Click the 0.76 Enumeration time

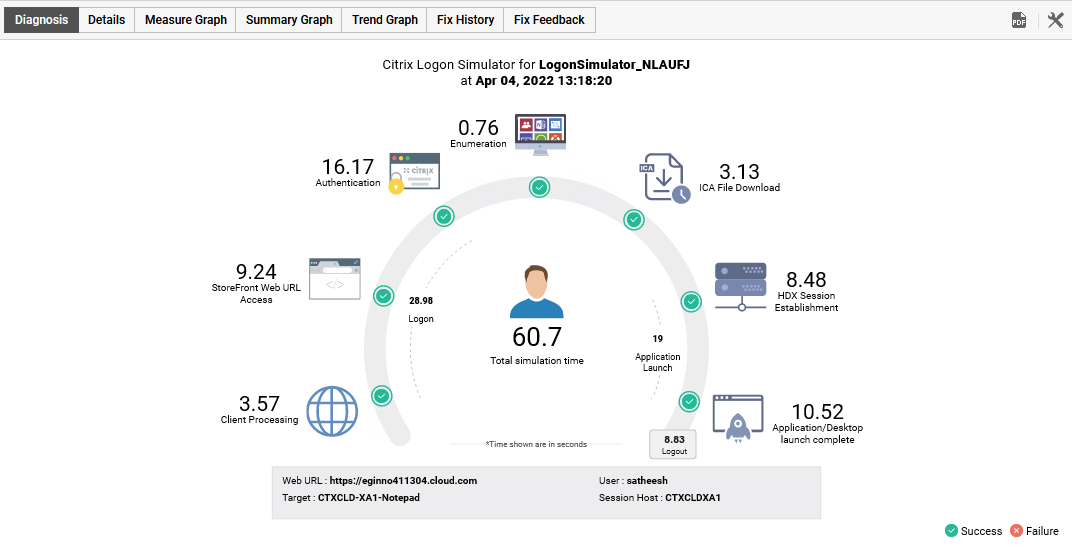tap(478, 128)
